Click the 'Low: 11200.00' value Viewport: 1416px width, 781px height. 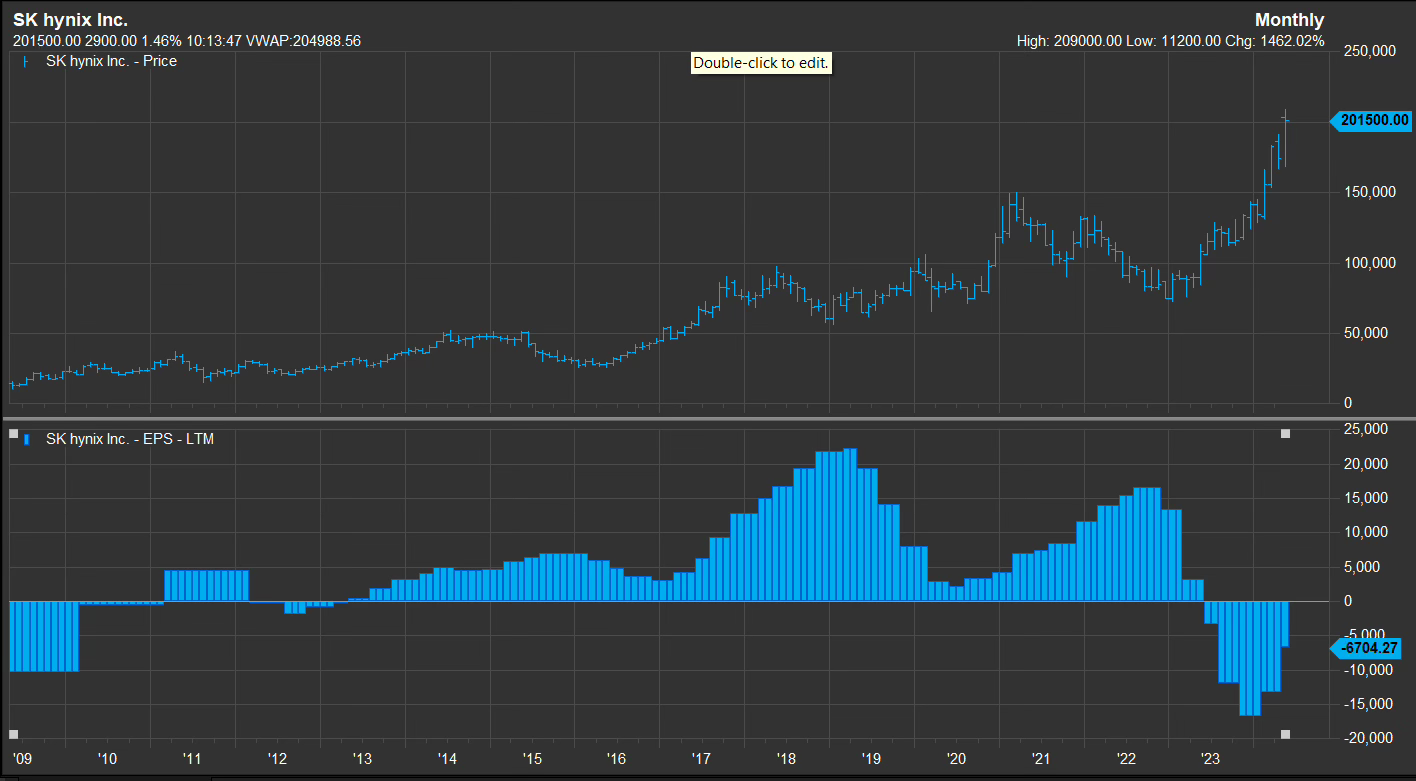tap(1176, 41)
